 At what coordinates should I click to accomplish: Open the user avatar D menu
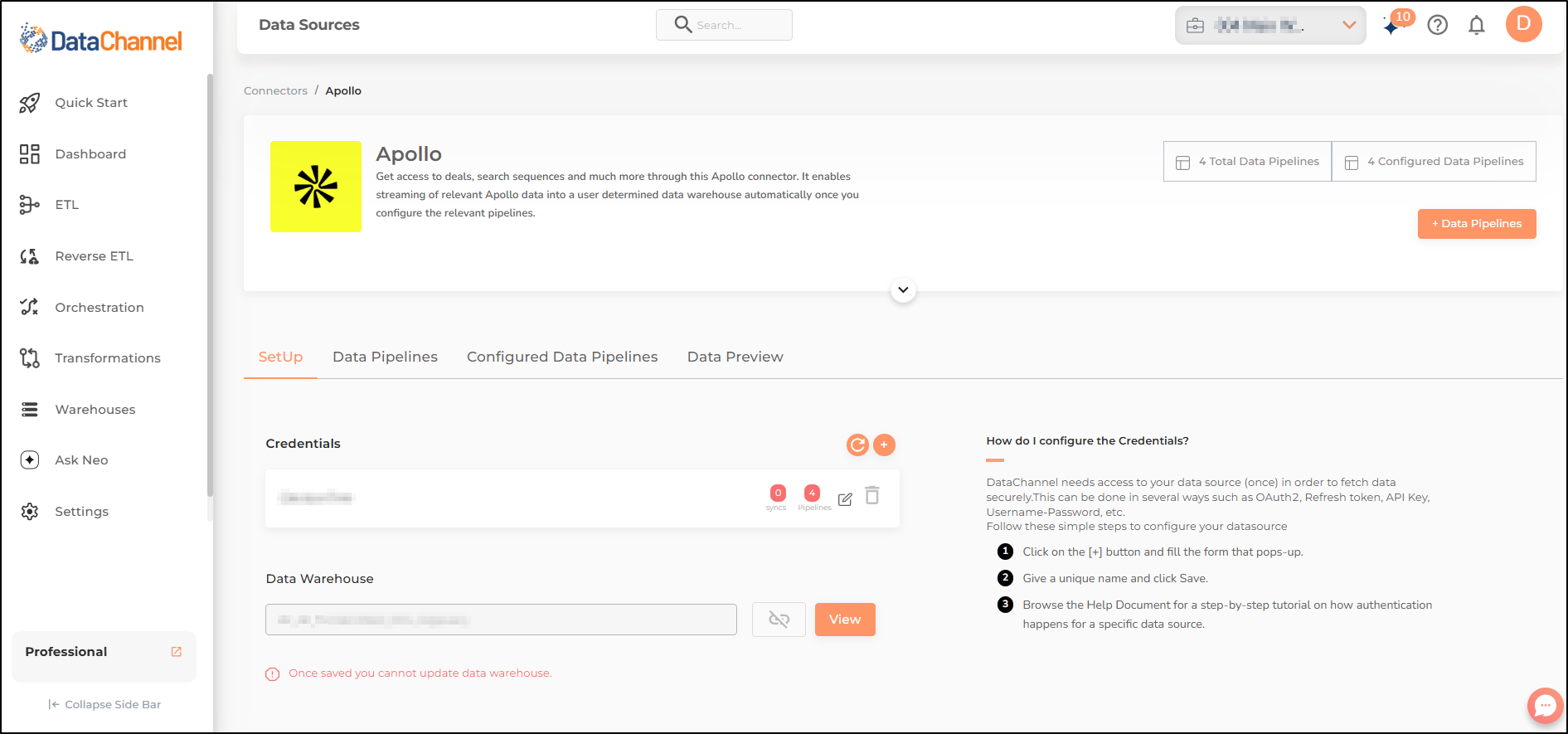1524,23
